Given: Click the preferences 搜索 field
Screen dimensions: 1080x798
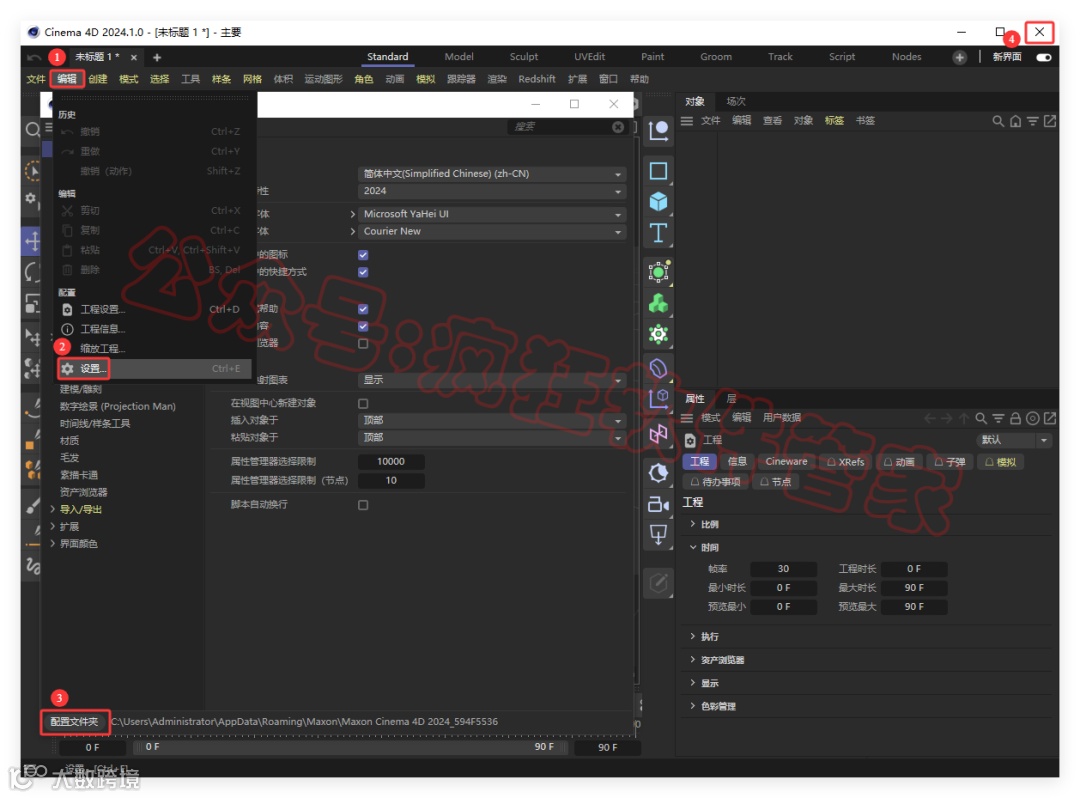Looking at the screenshot, I should (x=559, y=127).
